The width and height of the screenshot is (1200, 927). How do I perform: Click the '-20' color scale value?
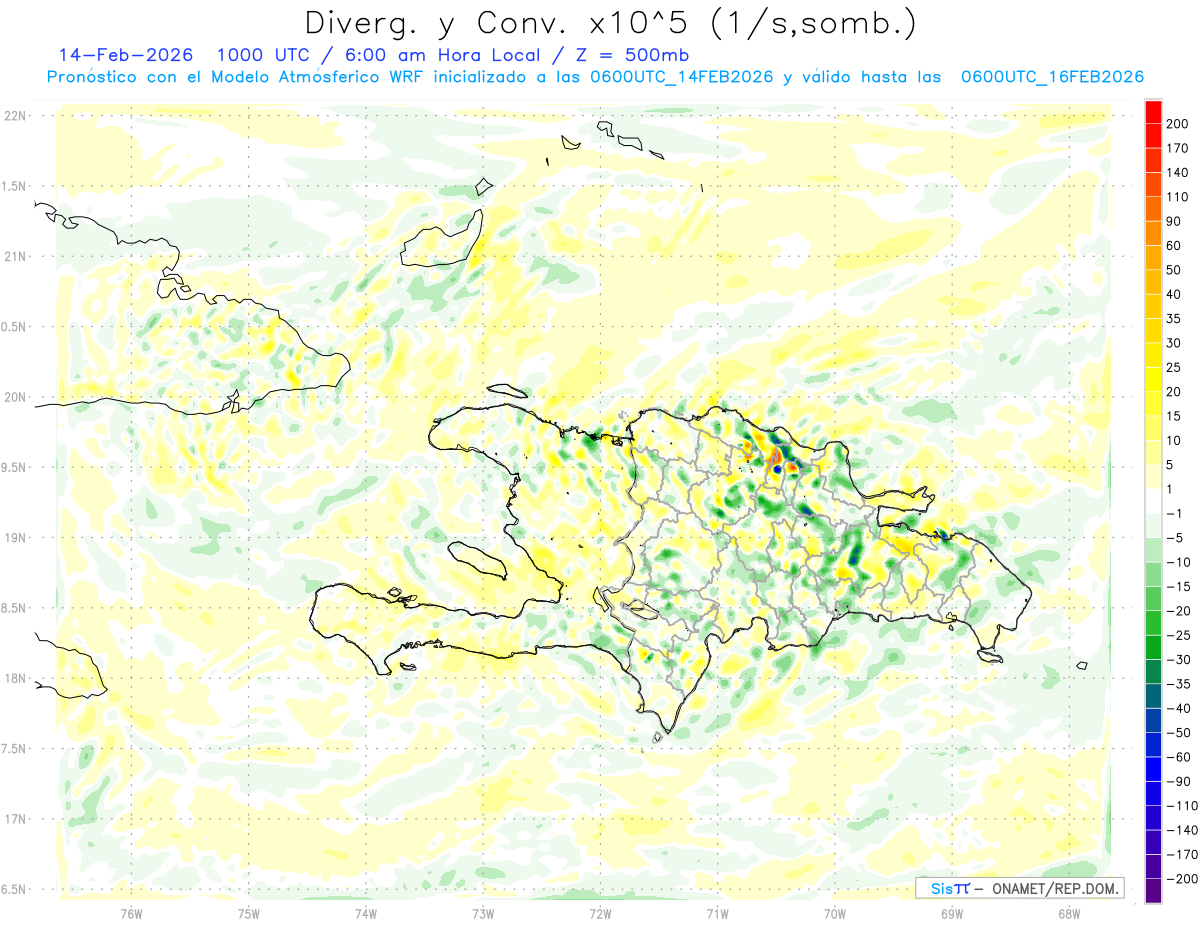coord(1180,611)
